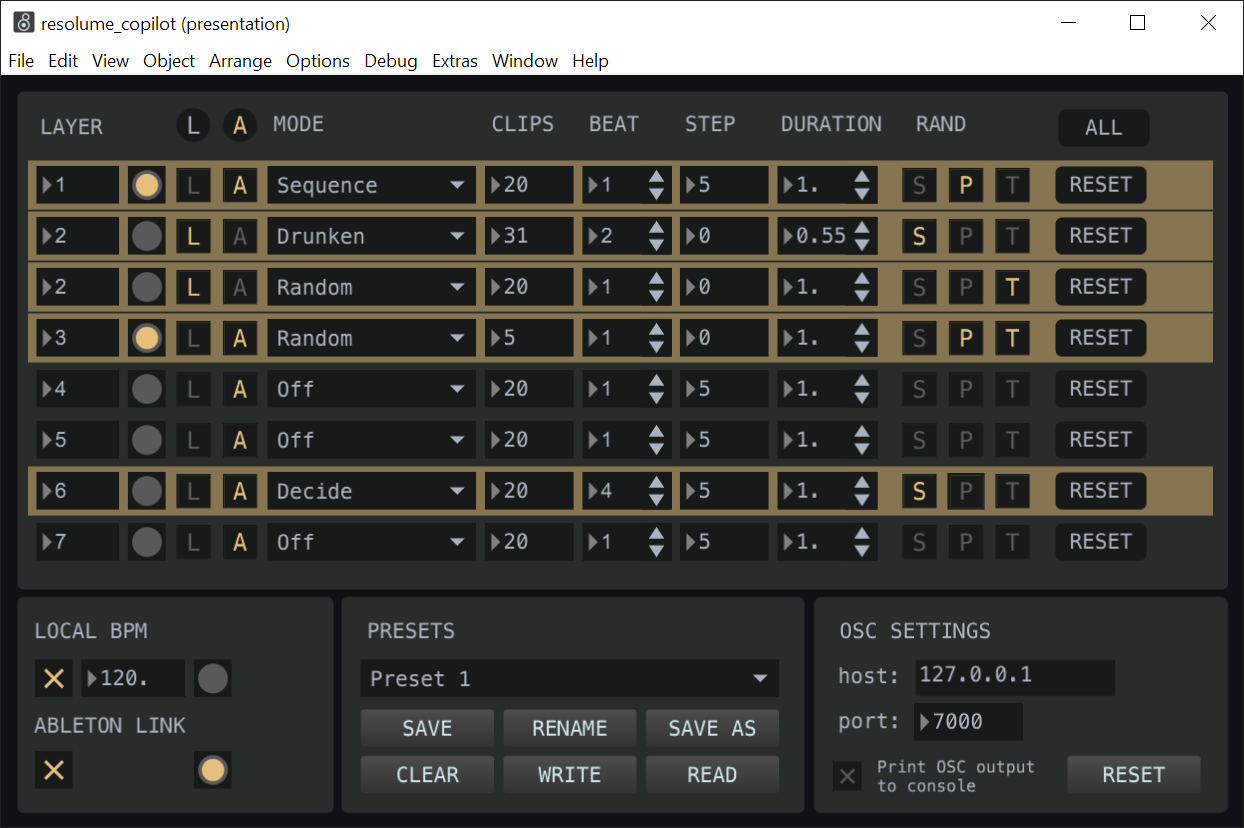This screenshot has height=828, width=1244.
Task: Toggle L button in Sequence row
Action: (x=194, y=185)
